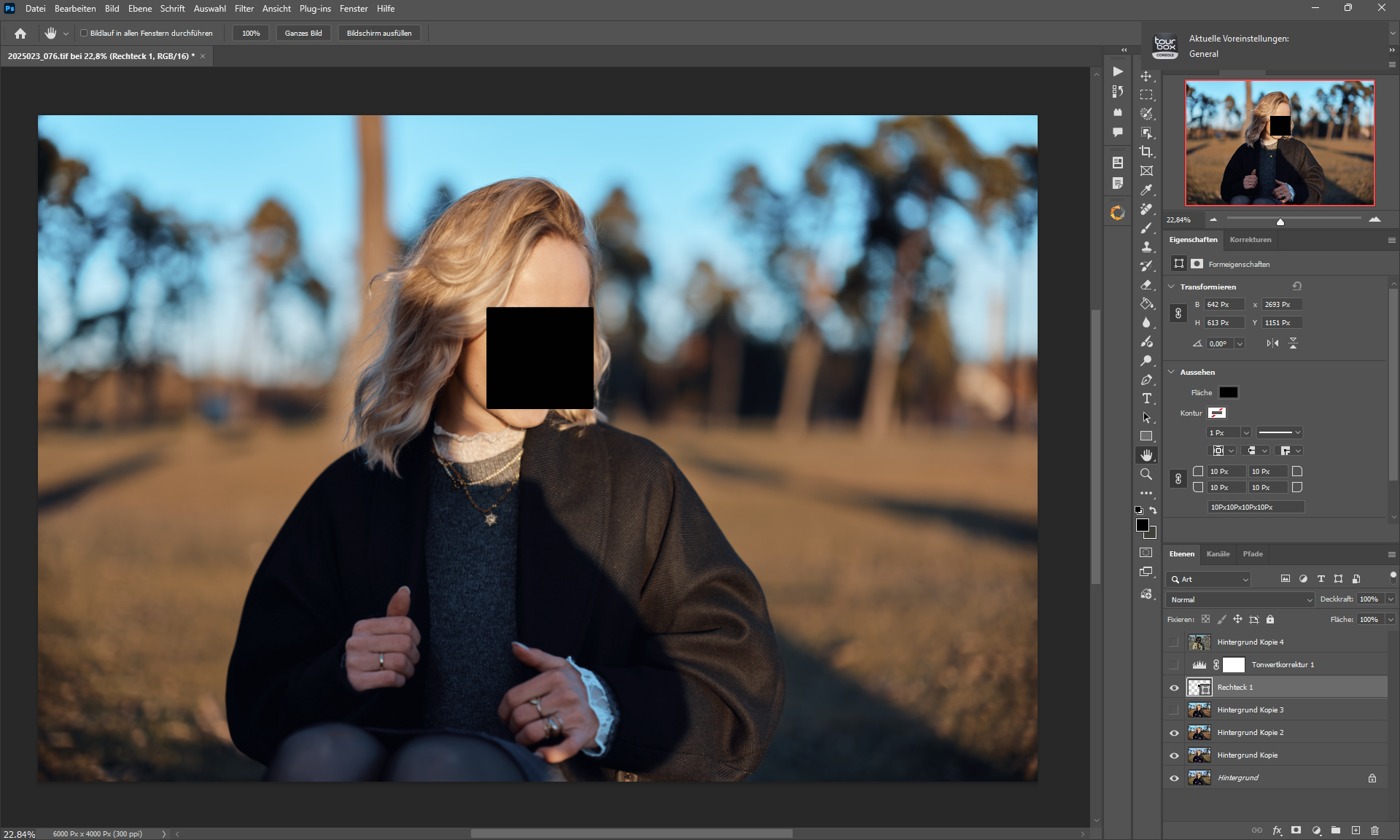Collapse the Transformieren section
The image size is (1400, 840).
coord(1172,287)
